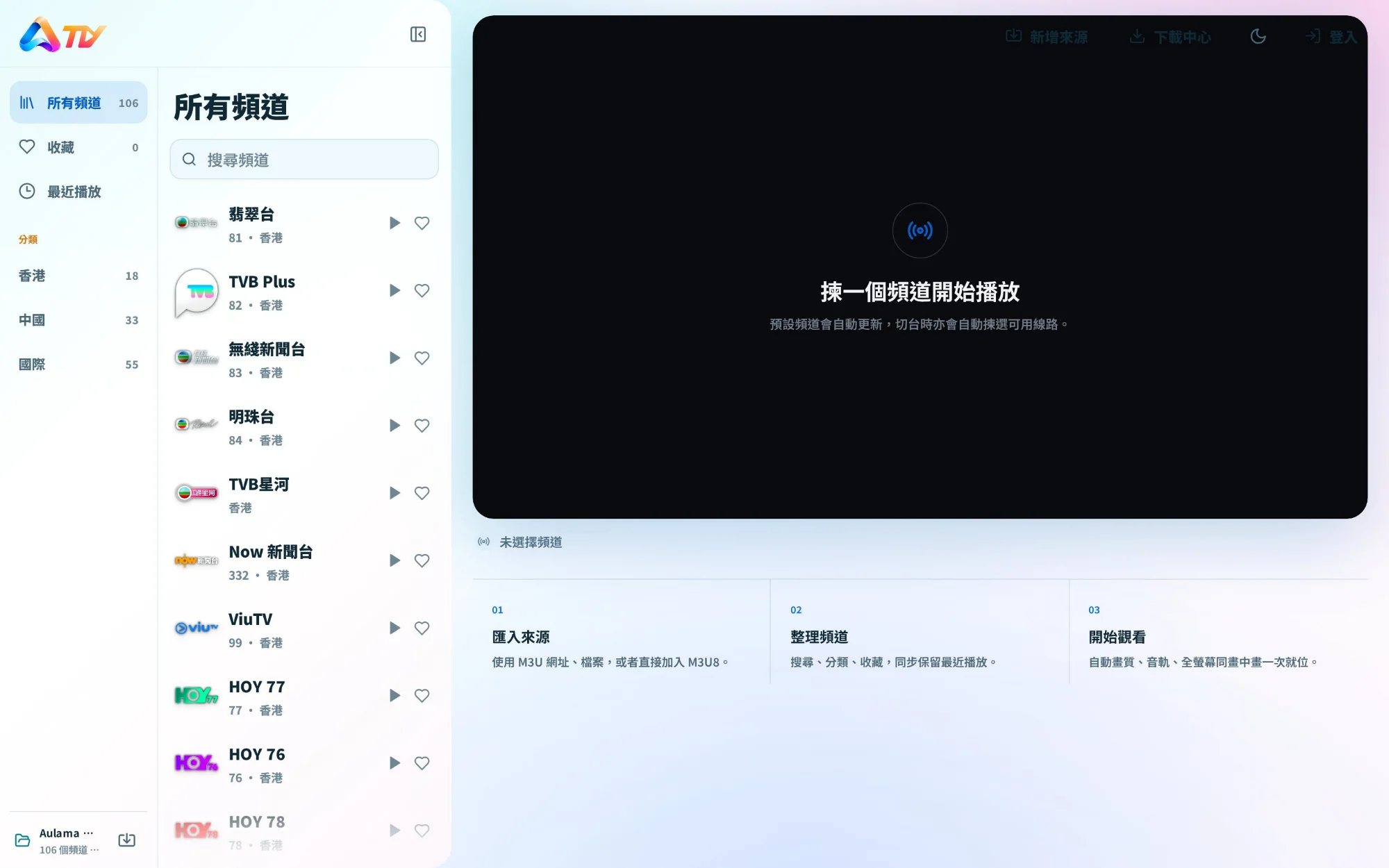Viewport: 1389px width, 868px height.
Task: Play TVB Plus channel
Action: 394,290
